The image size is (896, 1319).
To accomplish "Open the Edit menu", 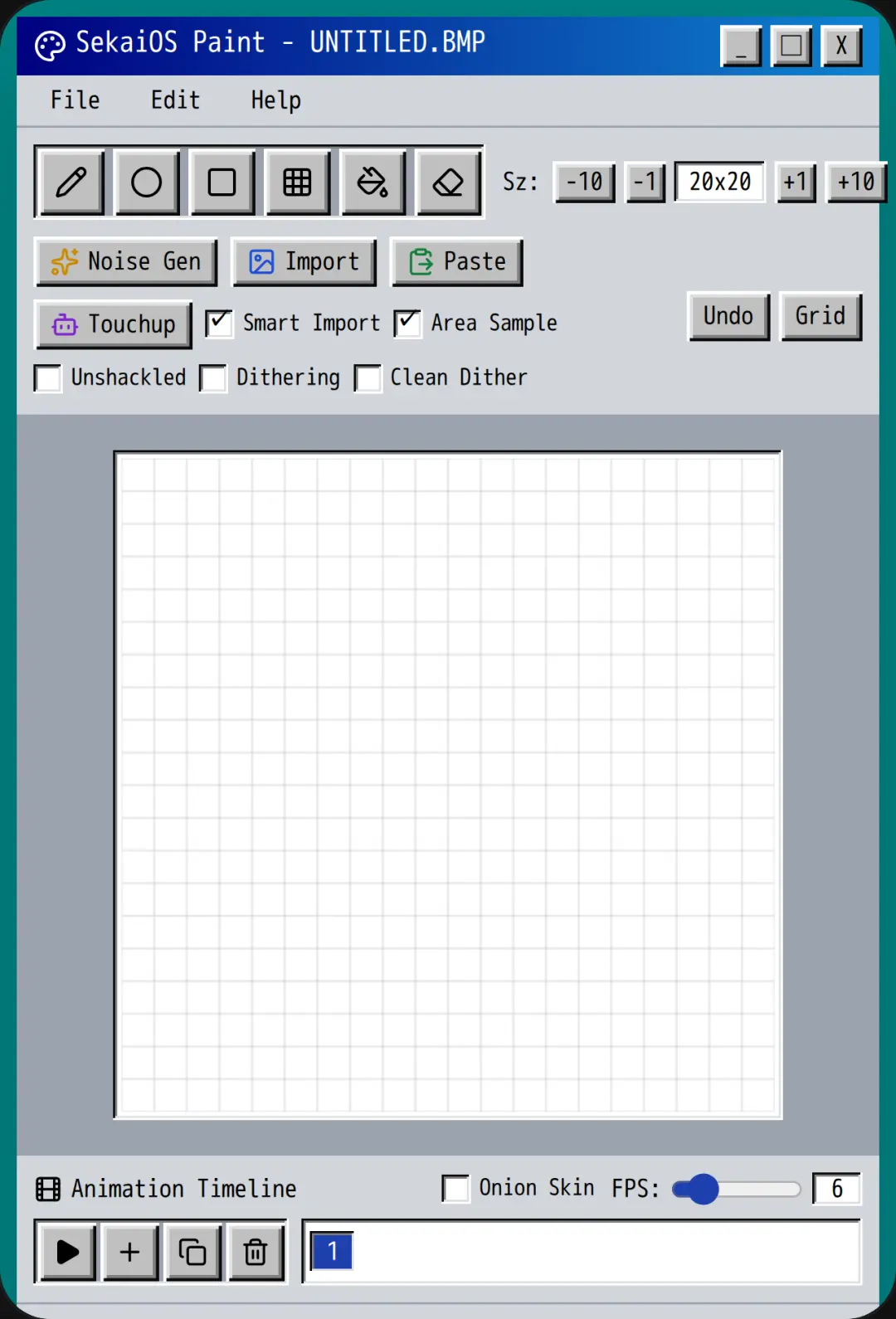I will tap(175, 100).
